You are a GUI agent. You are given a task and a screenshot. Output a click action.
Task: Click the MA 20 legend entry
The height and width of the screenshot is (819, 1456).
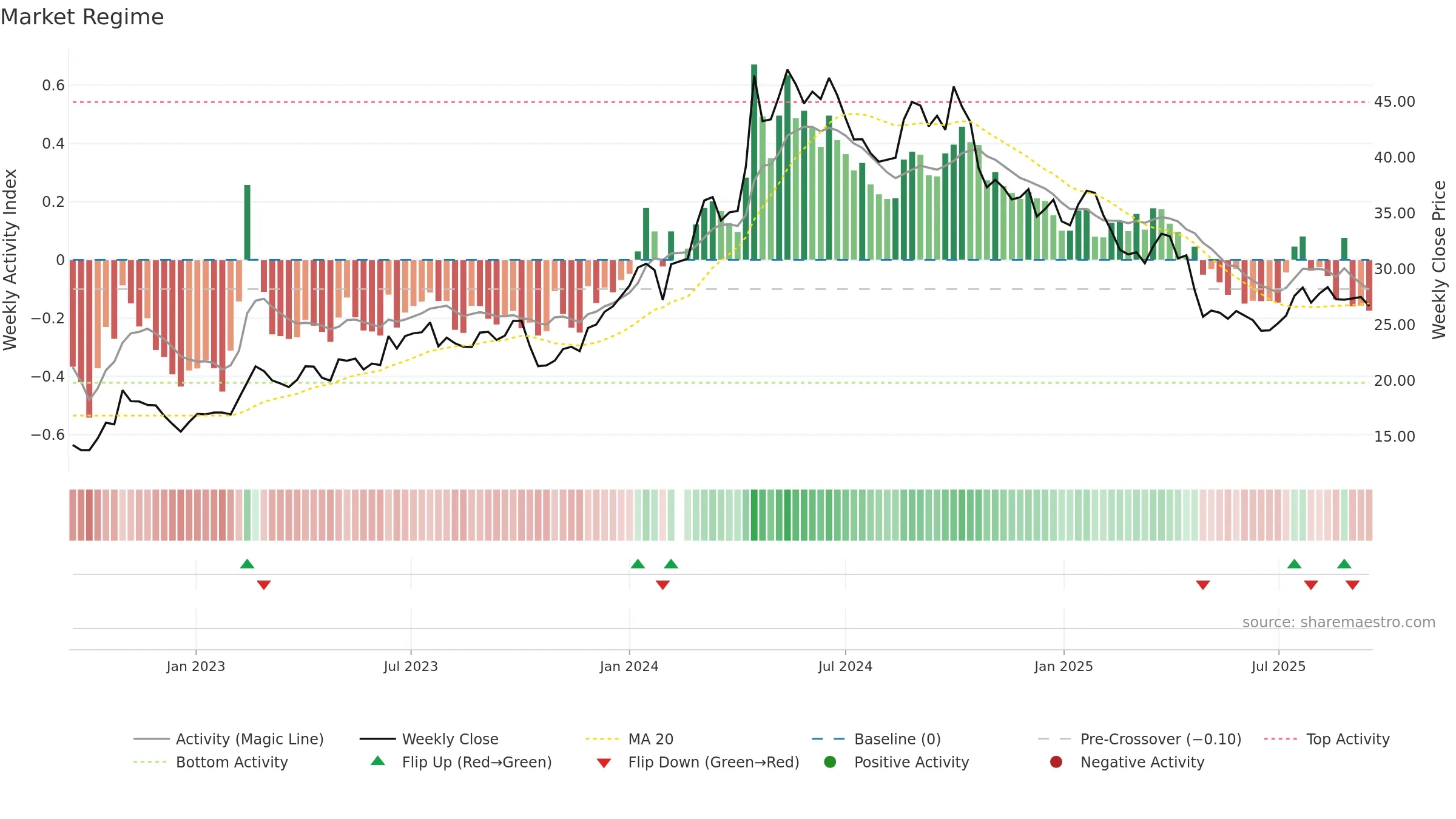(x=630, y=739)
